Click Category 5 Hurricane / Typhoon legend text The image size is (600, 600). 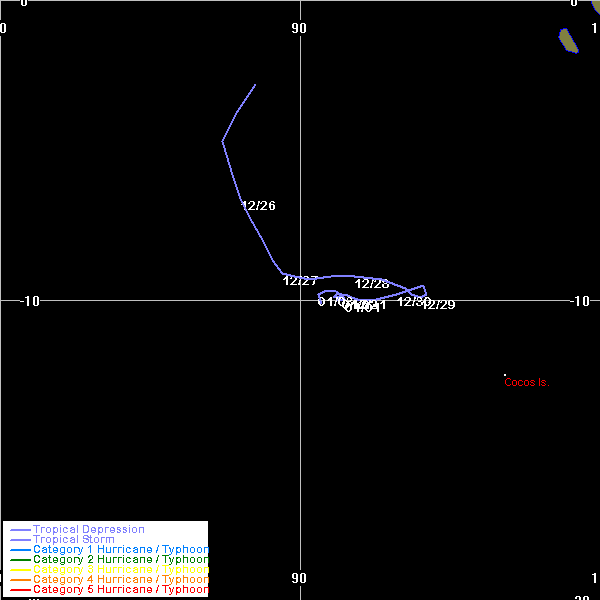click(120, 590)
